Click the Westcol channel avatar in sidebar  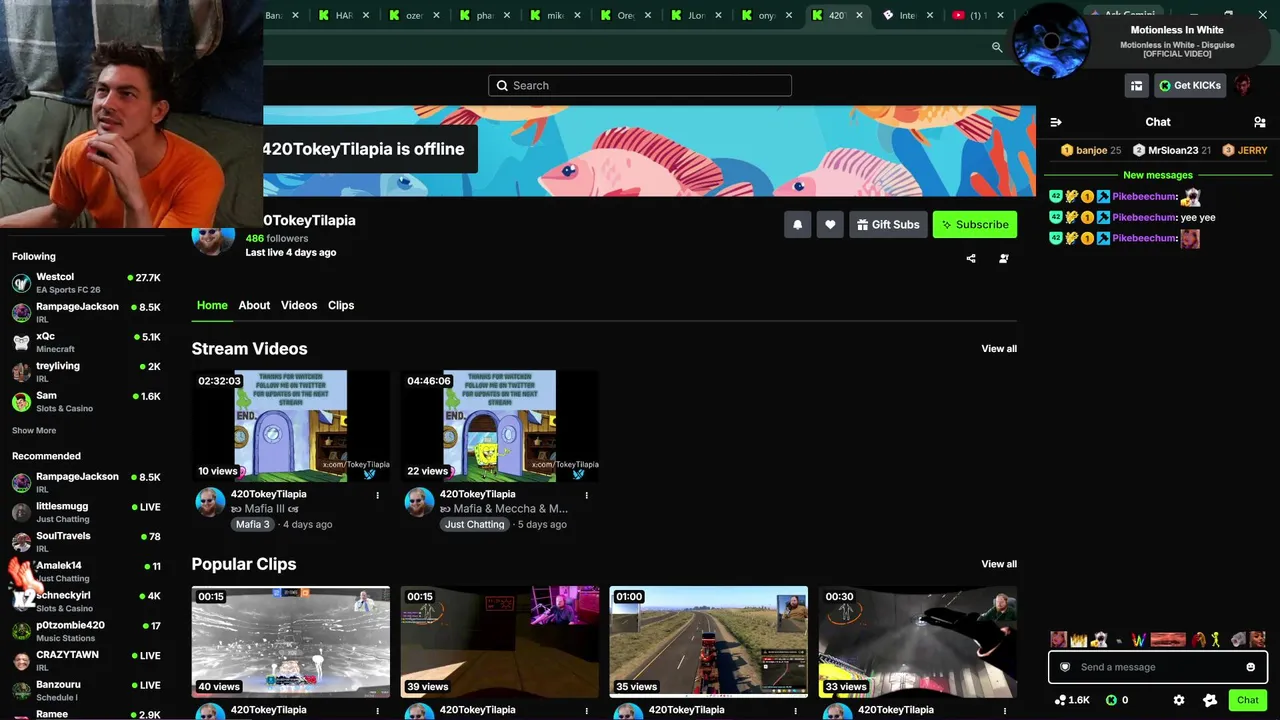coord(21,283)
